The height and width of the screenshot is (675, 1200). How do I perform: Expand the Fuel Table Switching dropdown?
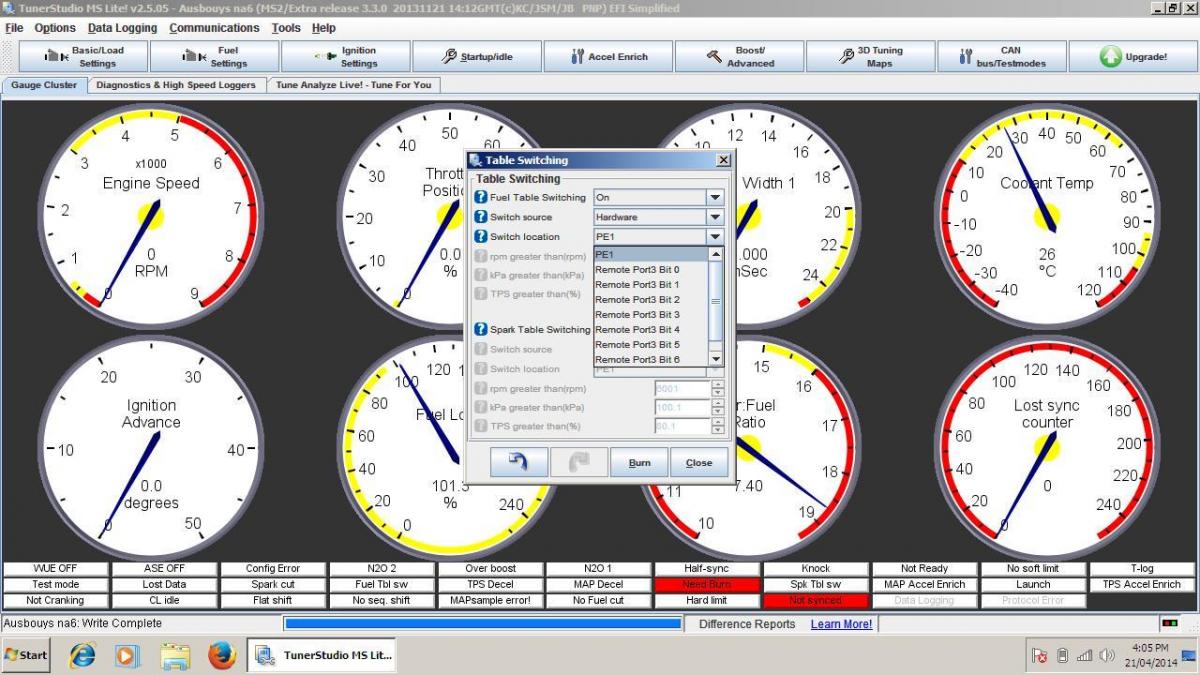pos(715,197)
